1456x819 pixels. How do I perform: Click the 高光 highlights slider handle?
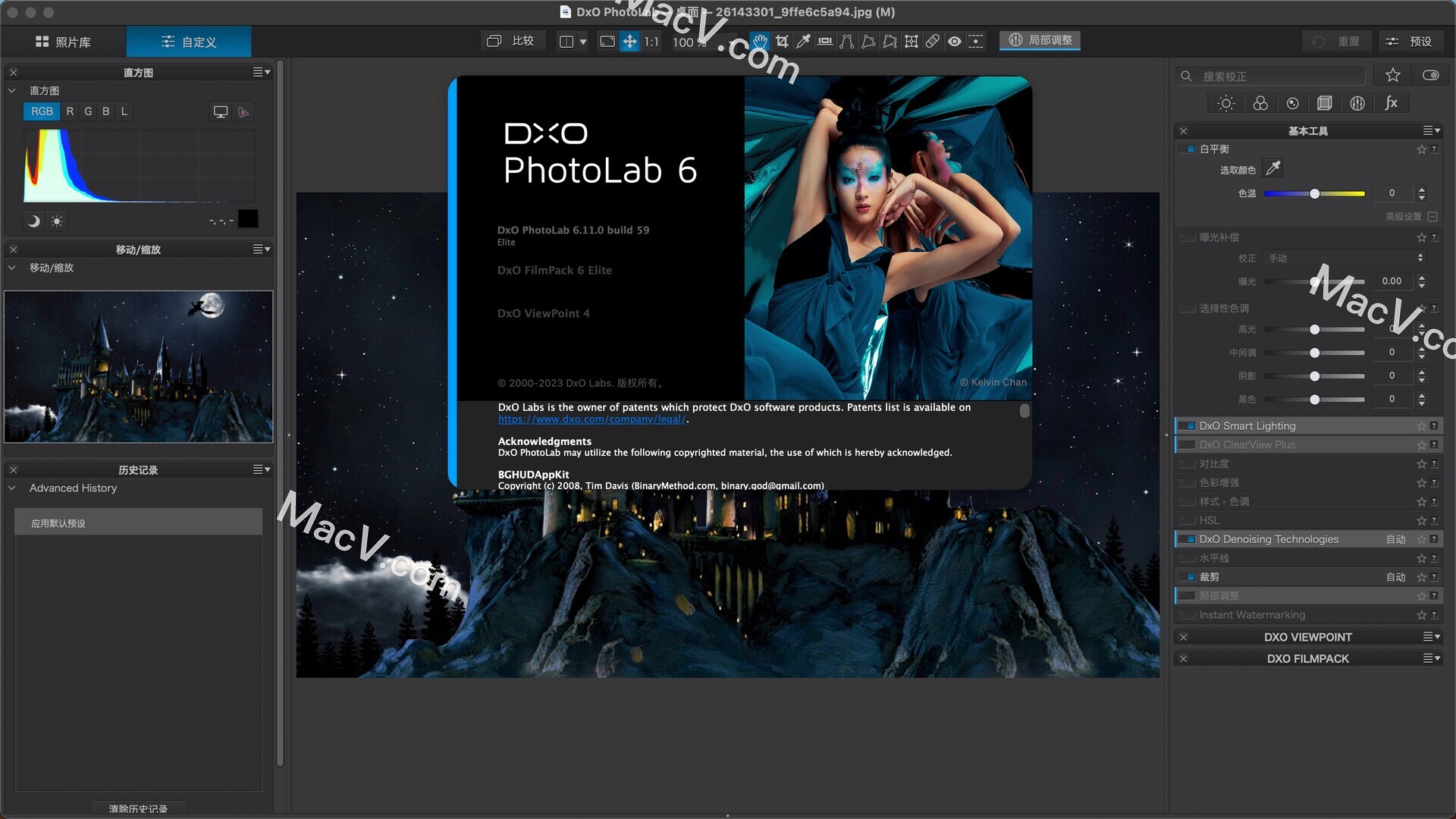pos(1314,329)
